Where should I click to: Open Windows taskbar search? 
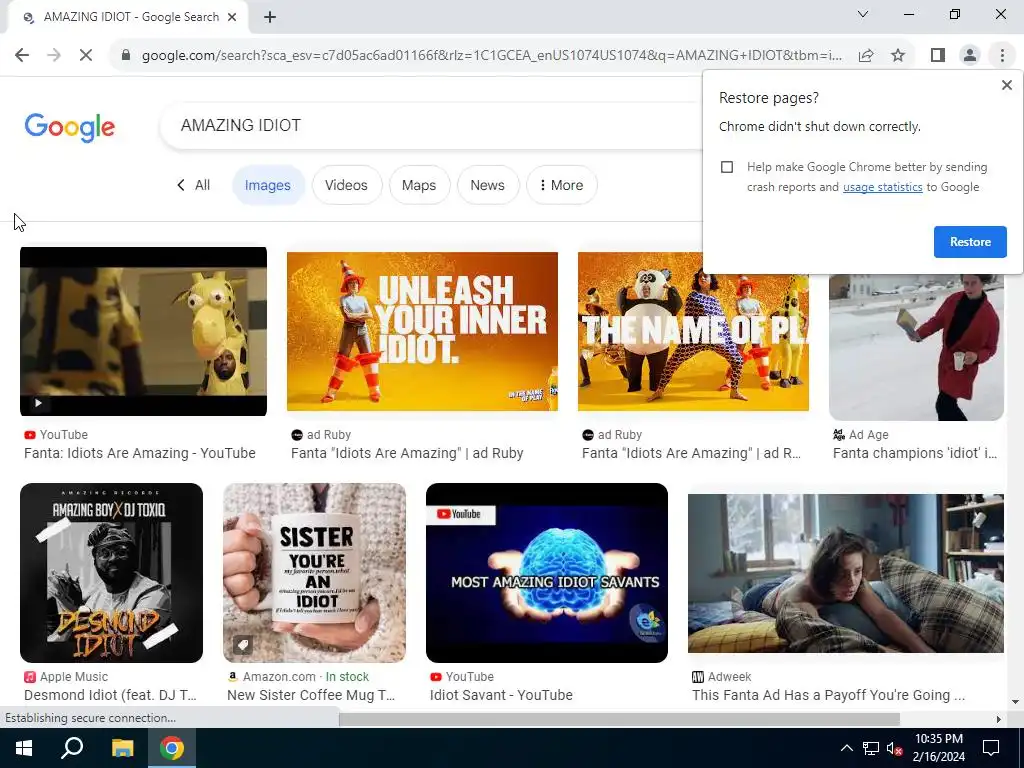72,748
